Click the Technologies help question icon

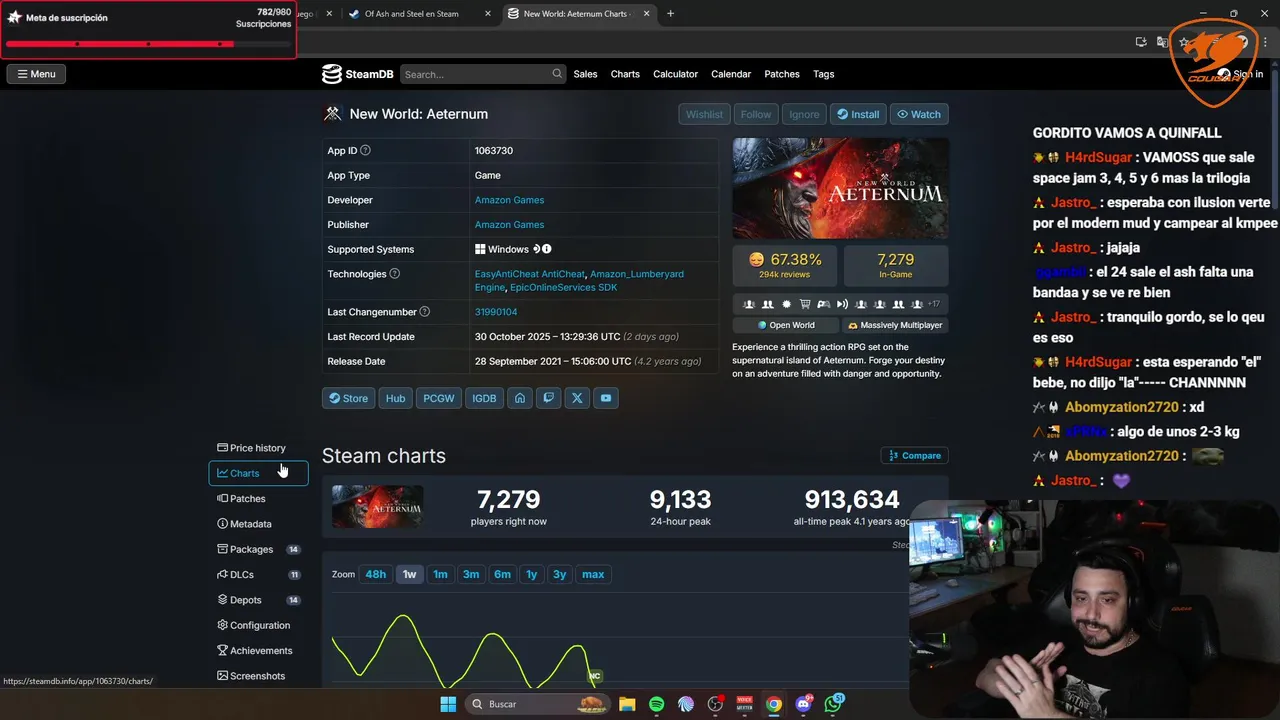[394, 274]
